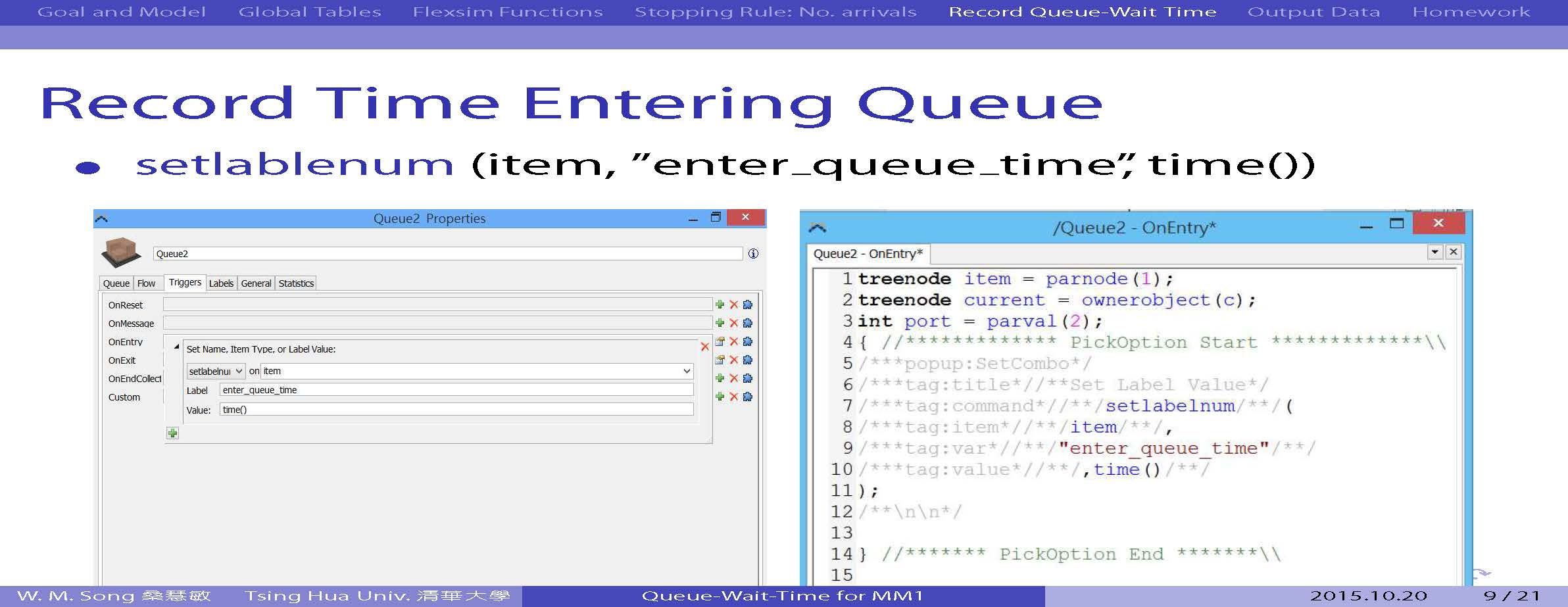This screenshot has height=607, width=1568.
Task: Collapse the Set Name pick option triangle
Action: (x=176, y=347)
